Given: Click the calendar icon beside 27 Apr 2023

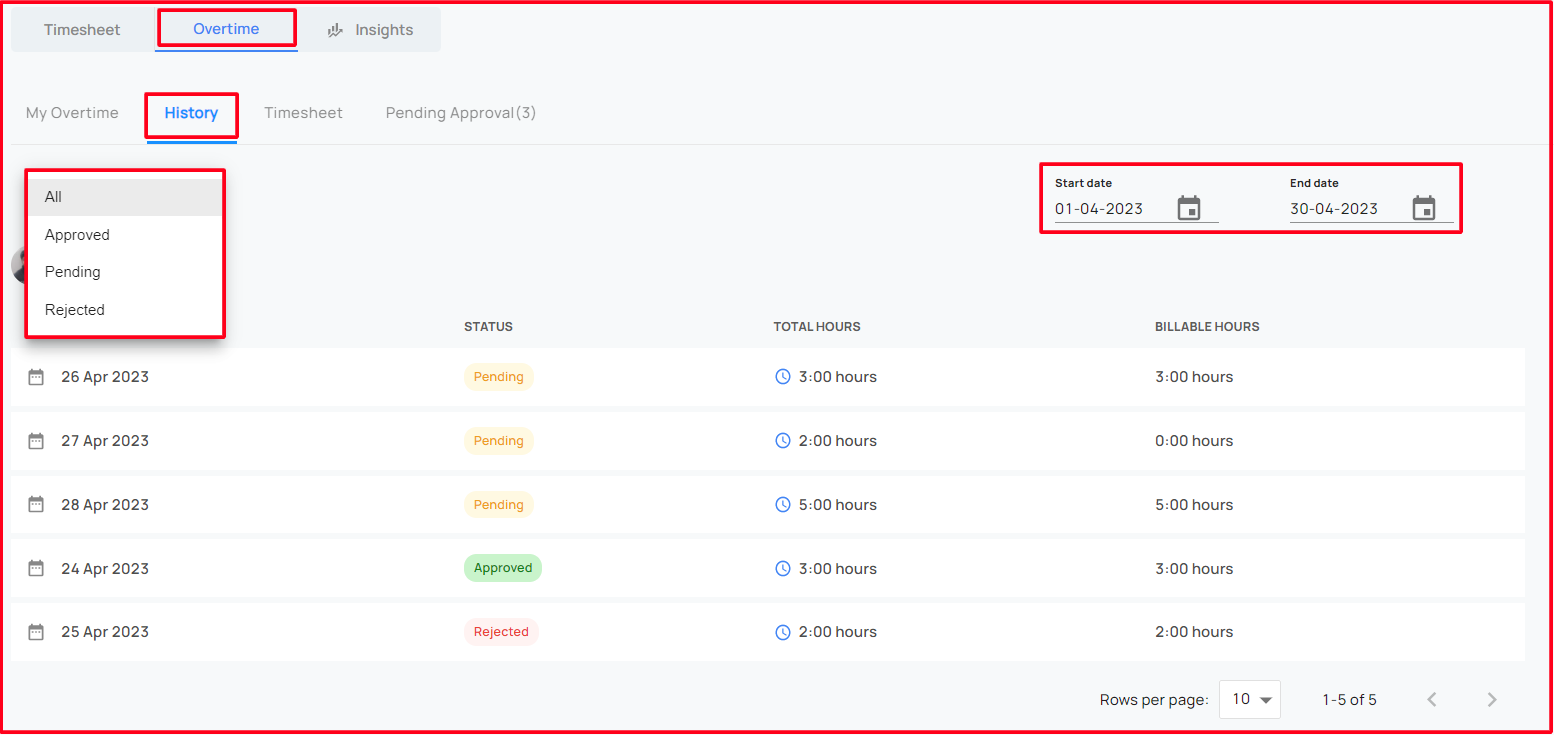Looking at the screenshot, I should tap(36, 441).
